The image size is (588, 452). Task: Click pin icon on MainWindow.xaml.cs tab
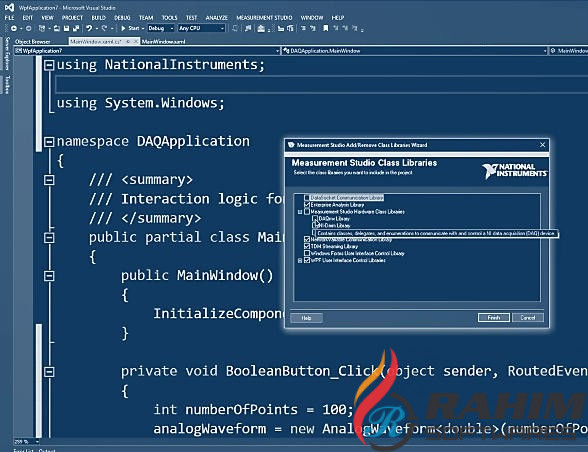coord(128,42)
